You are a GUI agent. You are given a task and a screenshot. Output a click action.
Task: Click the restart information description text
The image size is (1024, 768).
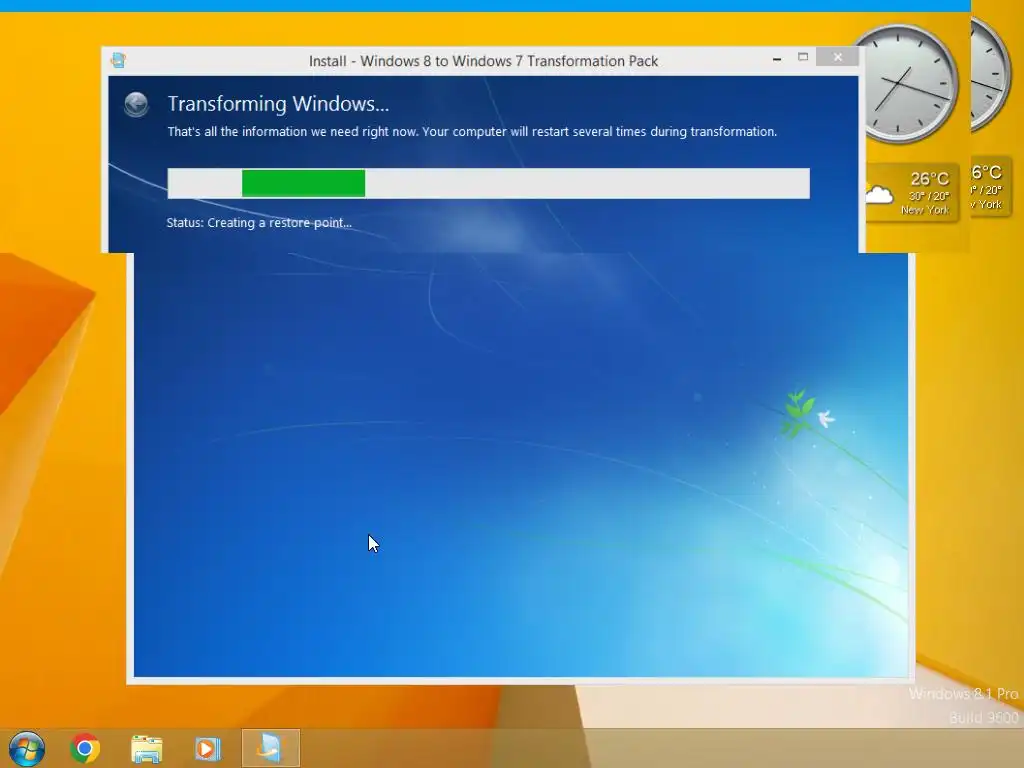[472, 132]
